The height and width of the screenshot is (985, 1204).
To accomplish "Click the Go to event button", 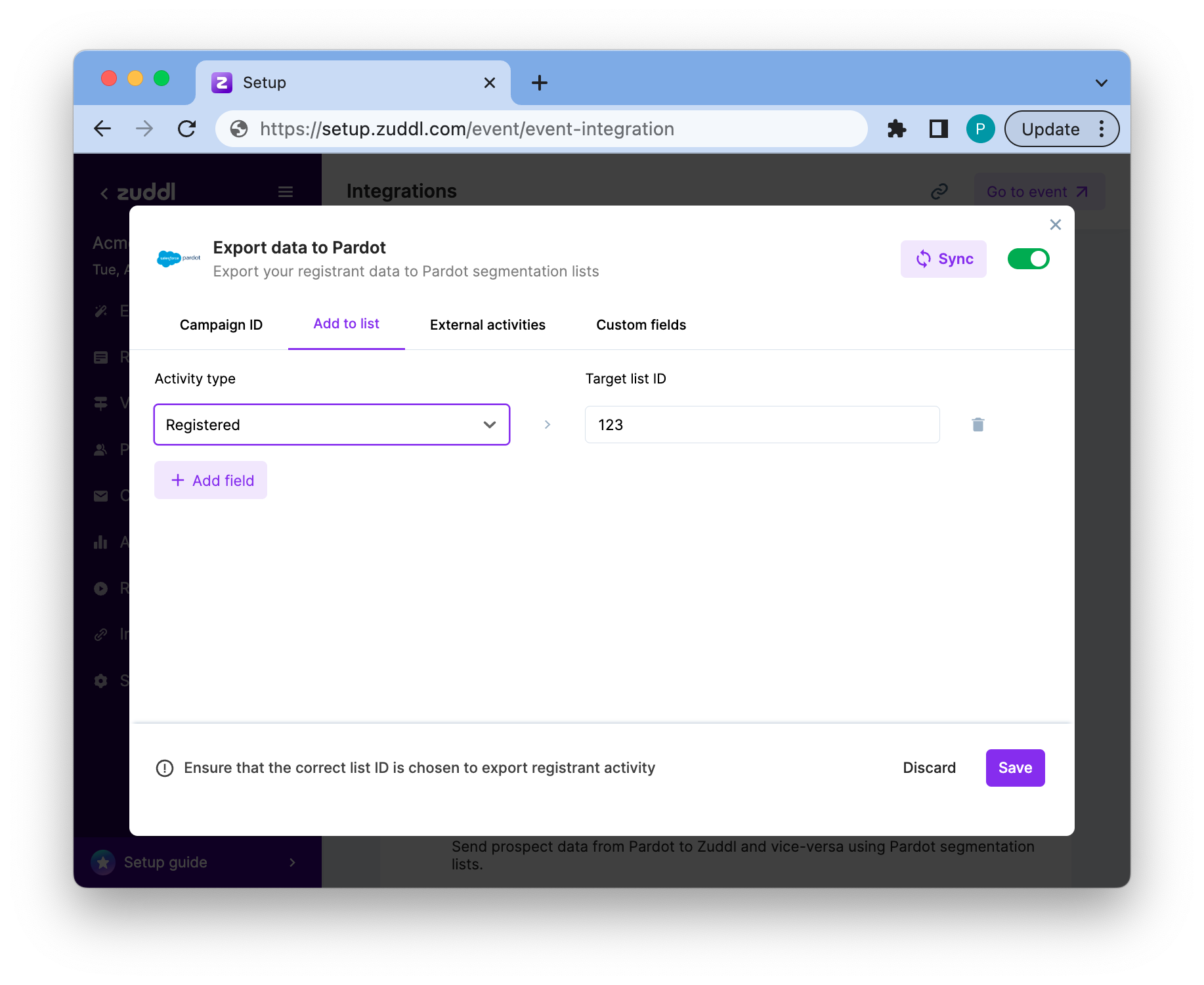I will point(1039,192).
